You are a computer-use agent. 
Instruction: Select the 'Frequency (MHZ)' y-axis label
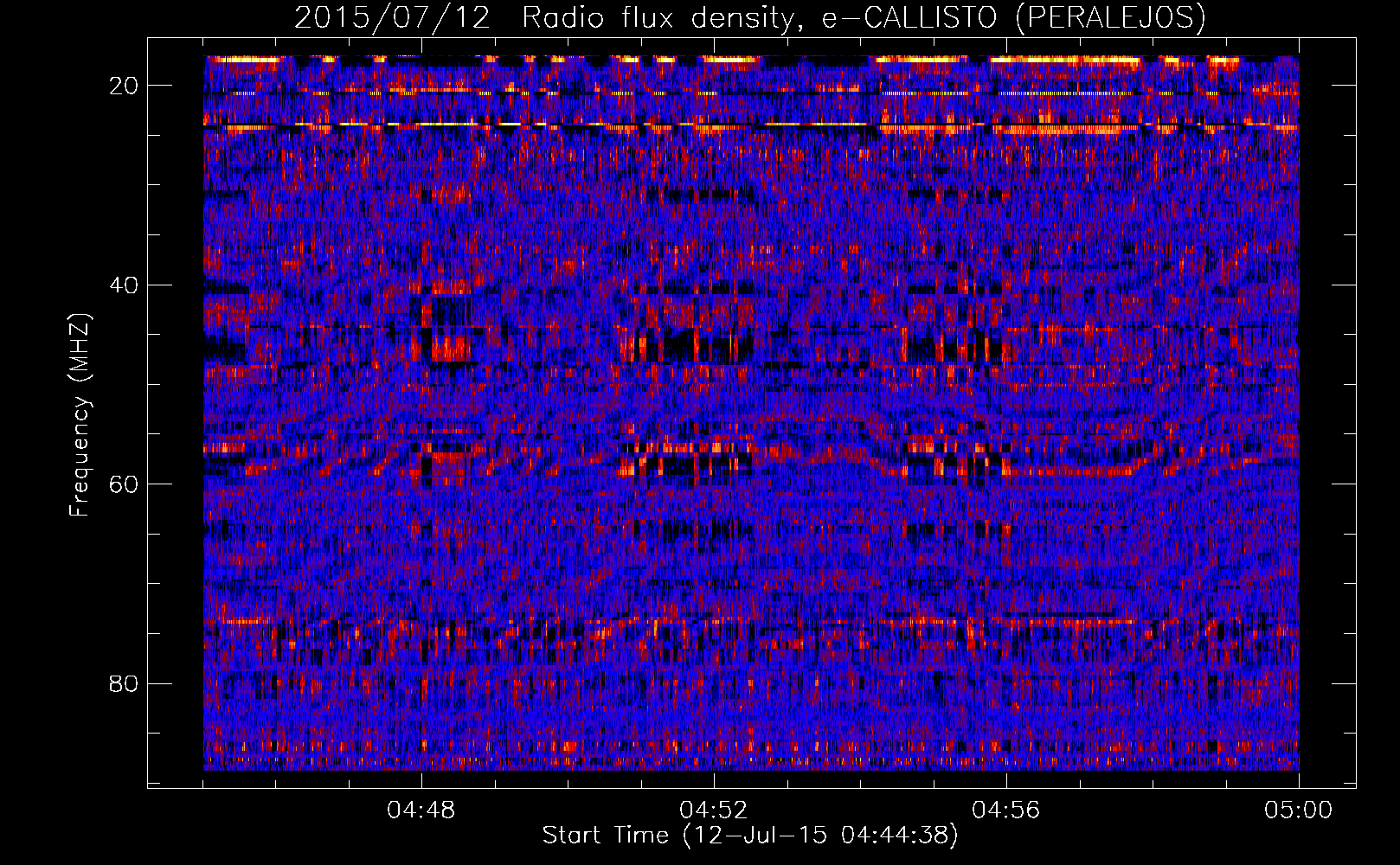click(80, 415)
